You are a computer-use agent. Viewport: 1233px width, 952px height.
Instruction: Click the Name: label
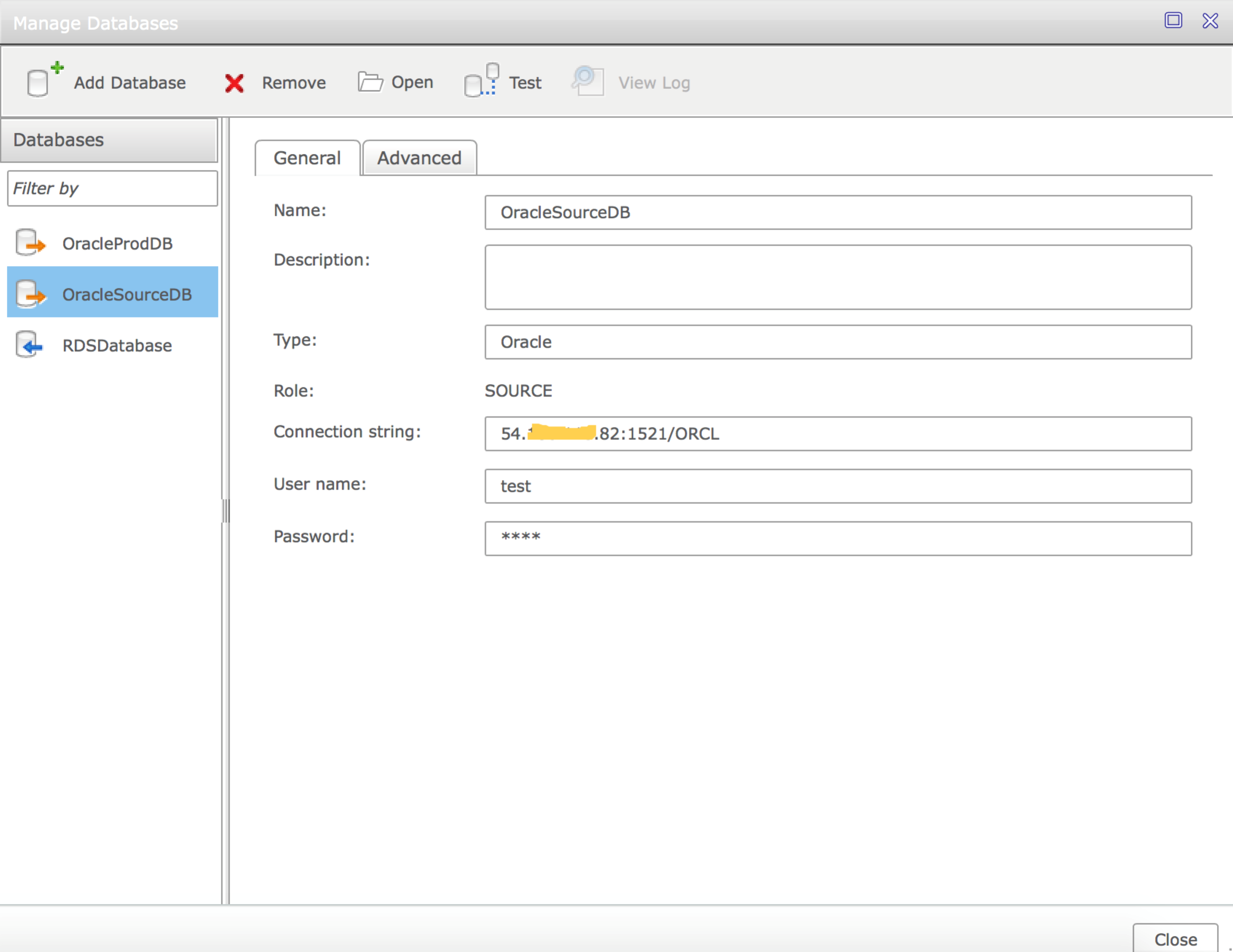tap(300, 211)
